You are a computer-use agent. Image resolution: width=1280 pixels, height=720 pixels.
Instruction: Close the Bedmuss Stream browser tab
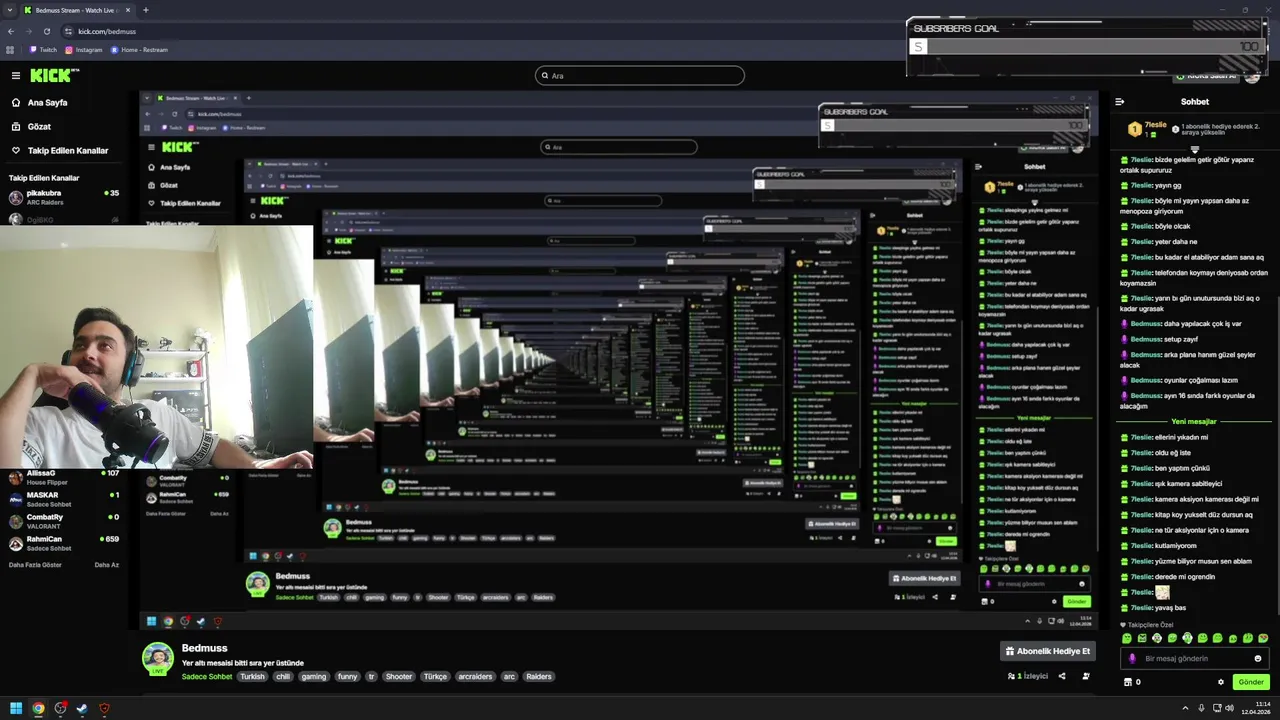(x=128, y=10)
